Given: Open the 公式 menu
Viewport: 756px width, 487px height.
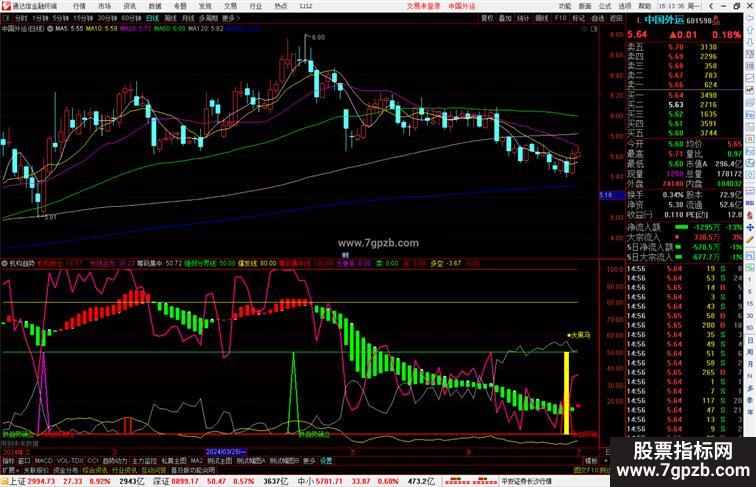Looking at the screenshot, I should pyautogui.click(x=605, y=6).
